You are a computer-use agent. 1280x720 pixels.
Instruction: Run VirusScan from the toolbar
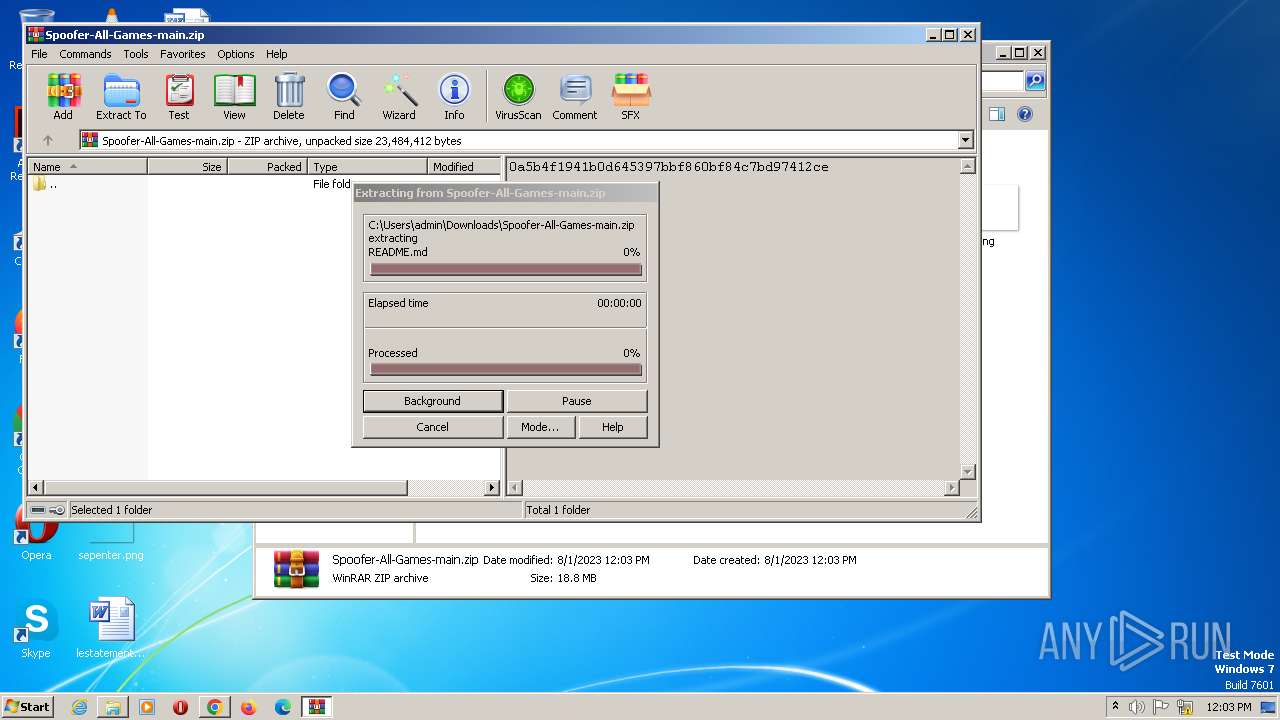[x=518, y=97]
